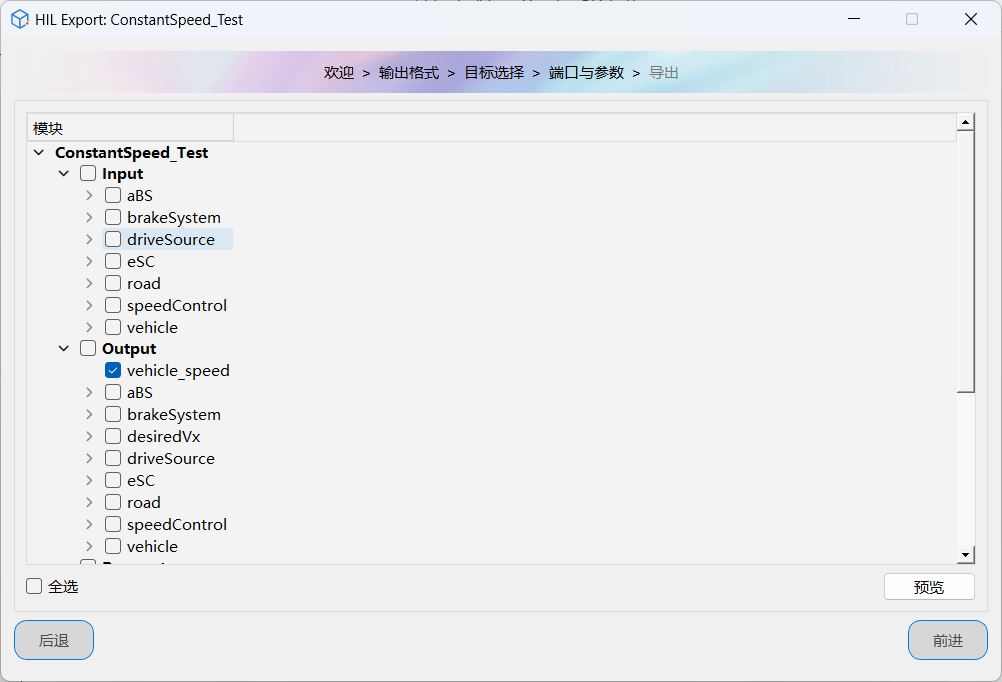1002x682 pixels.
Task: Tick the 全选 select-all checkbox
Action: (x=35, y=587)
